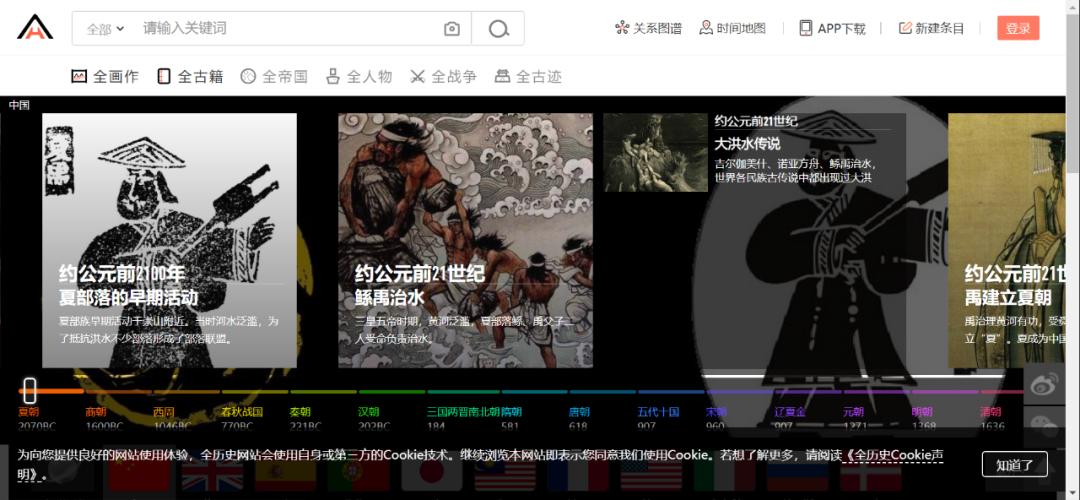1080x500 pixels.
Task: Jump to 宋朝 on the timeline
Action: [x=716, y=412]
